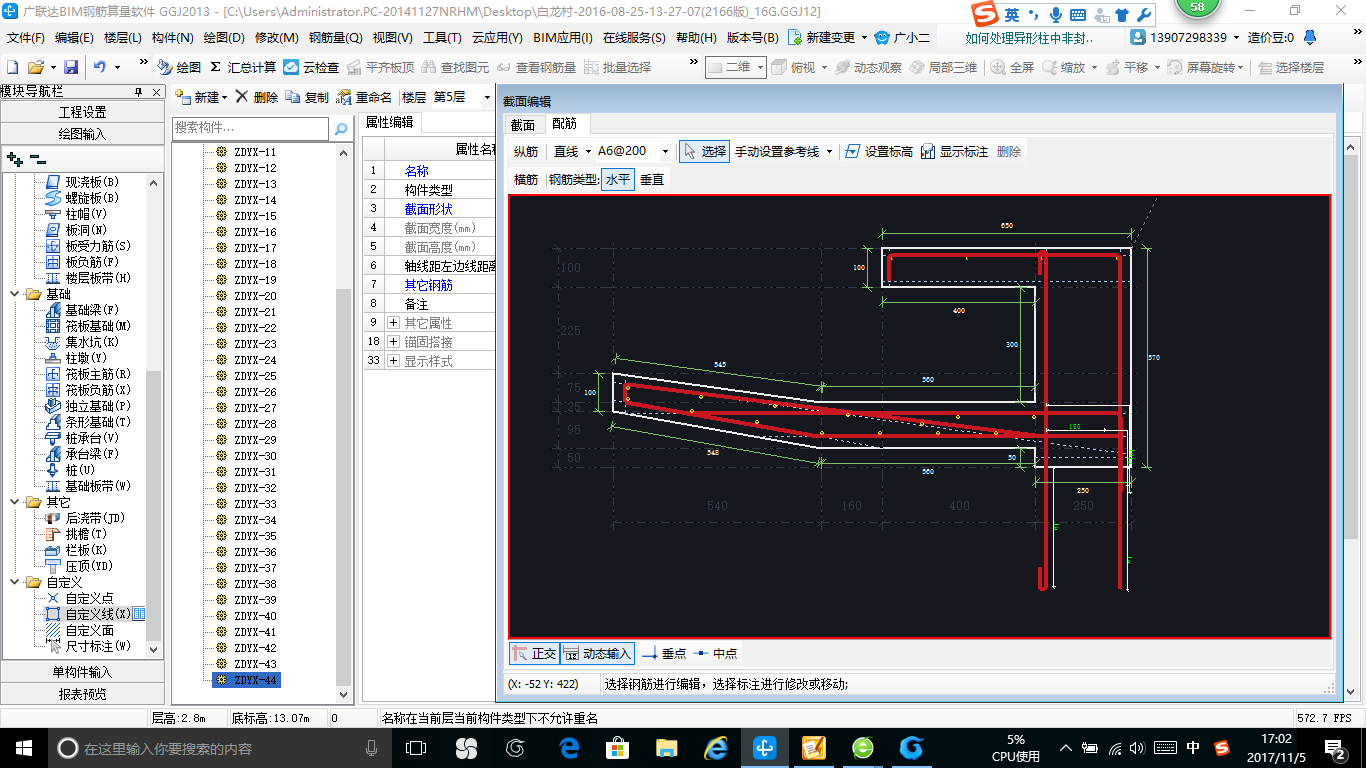Click 局部三维 partial 3D tool

coord(943,67)
